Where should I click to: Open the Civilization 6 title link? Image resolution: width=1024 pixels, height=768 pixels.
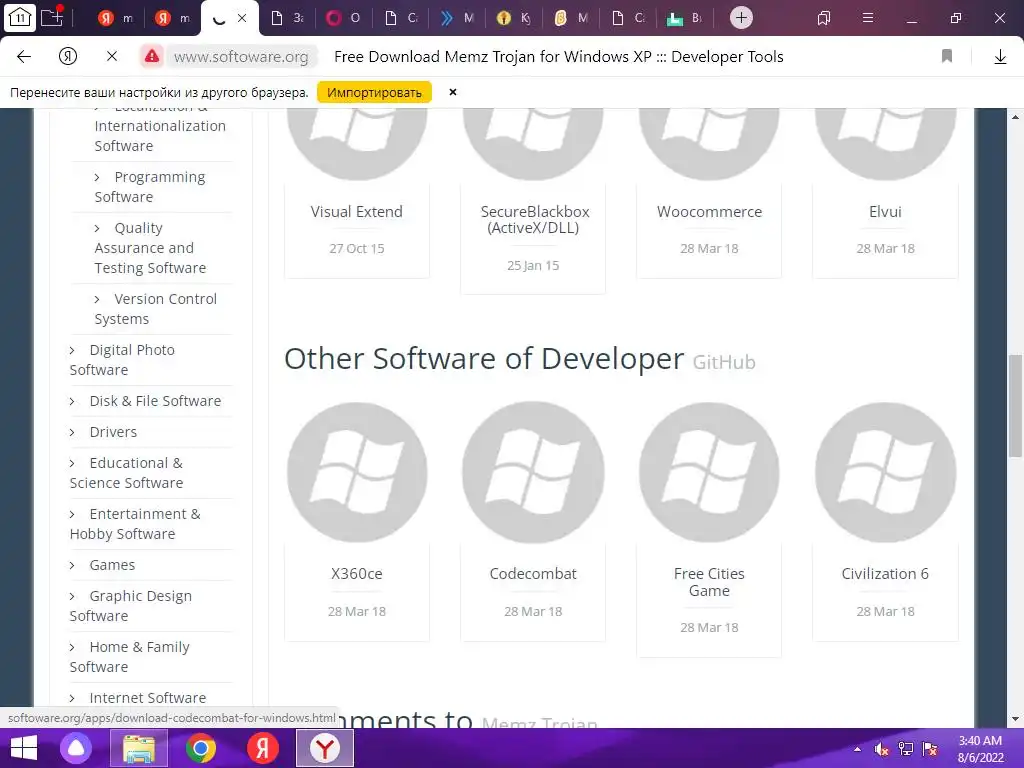[885, 574]
